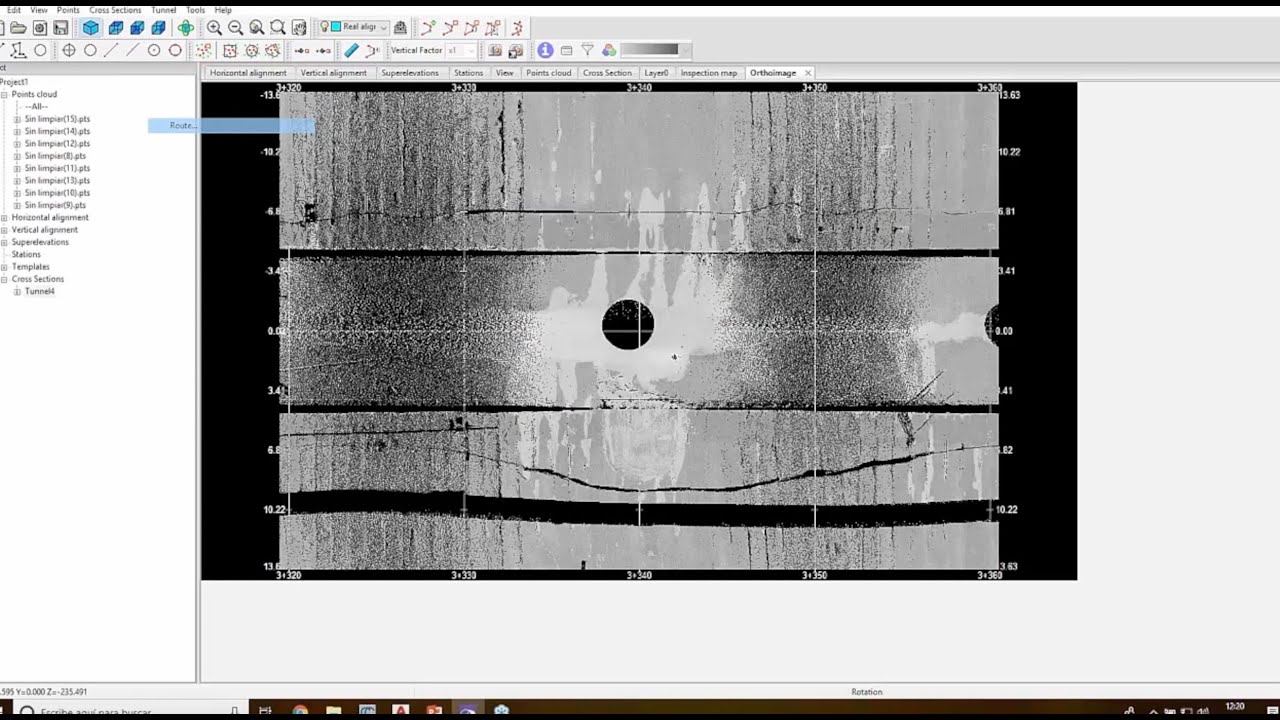The height and width of the screenshot is (720, 1280).
Task: Click the floppy disk save icon
Action: tap(61, 28)
